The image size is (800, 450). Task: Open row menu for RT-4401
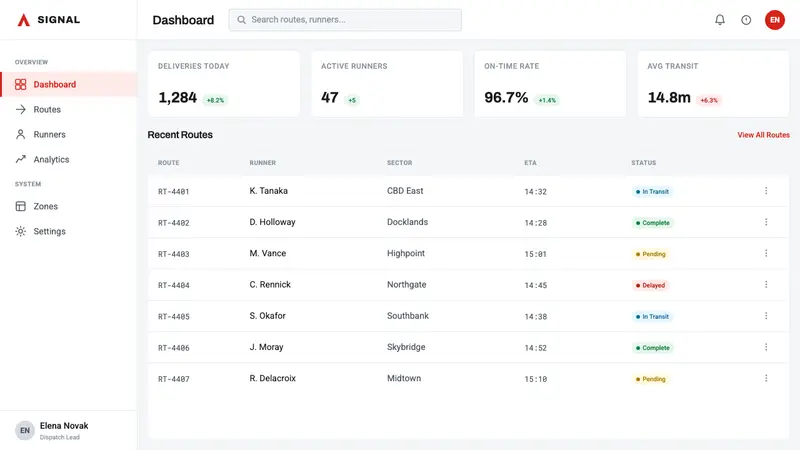766,191
